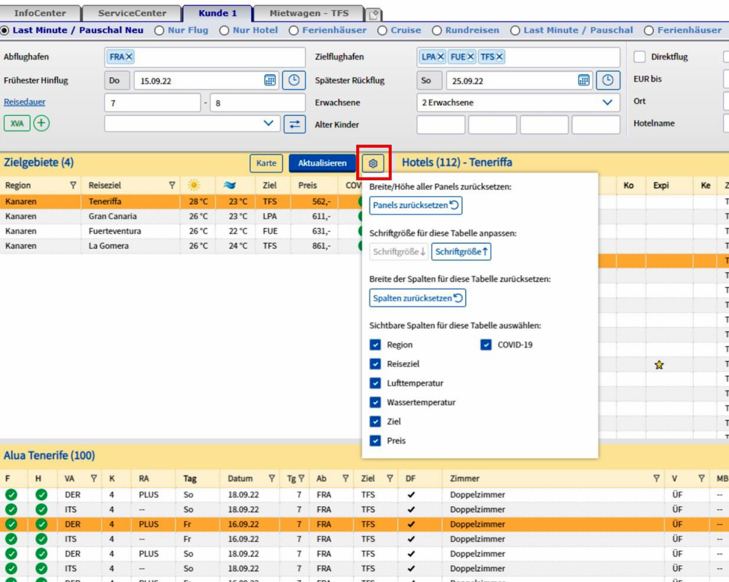
Task: Uncheck the Wassertemperatur column checkbox
Action: click(375, 402)
